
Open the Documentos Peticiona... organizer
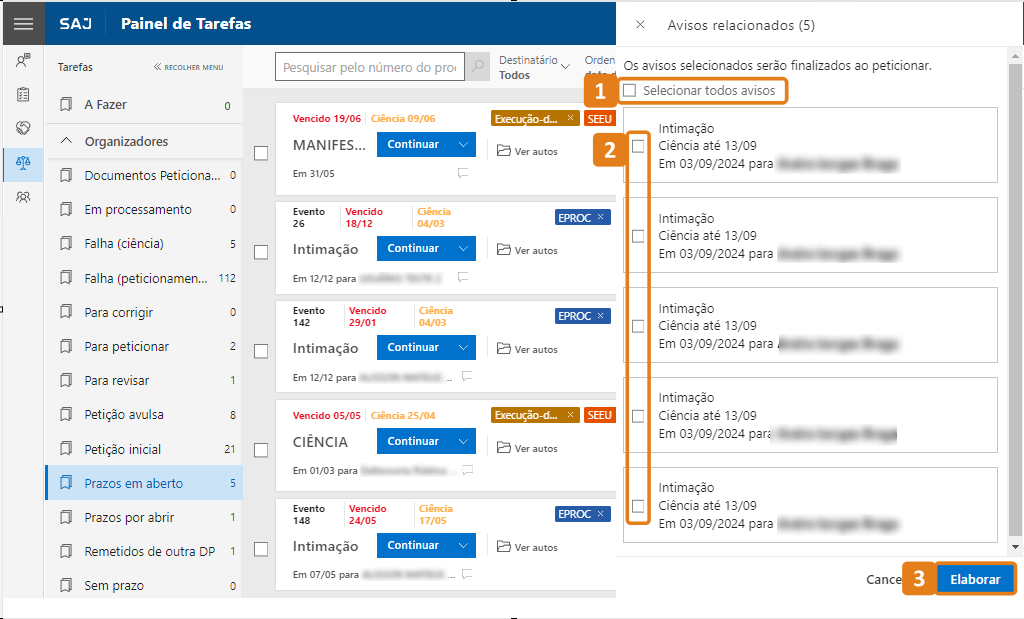pos(144,176)
